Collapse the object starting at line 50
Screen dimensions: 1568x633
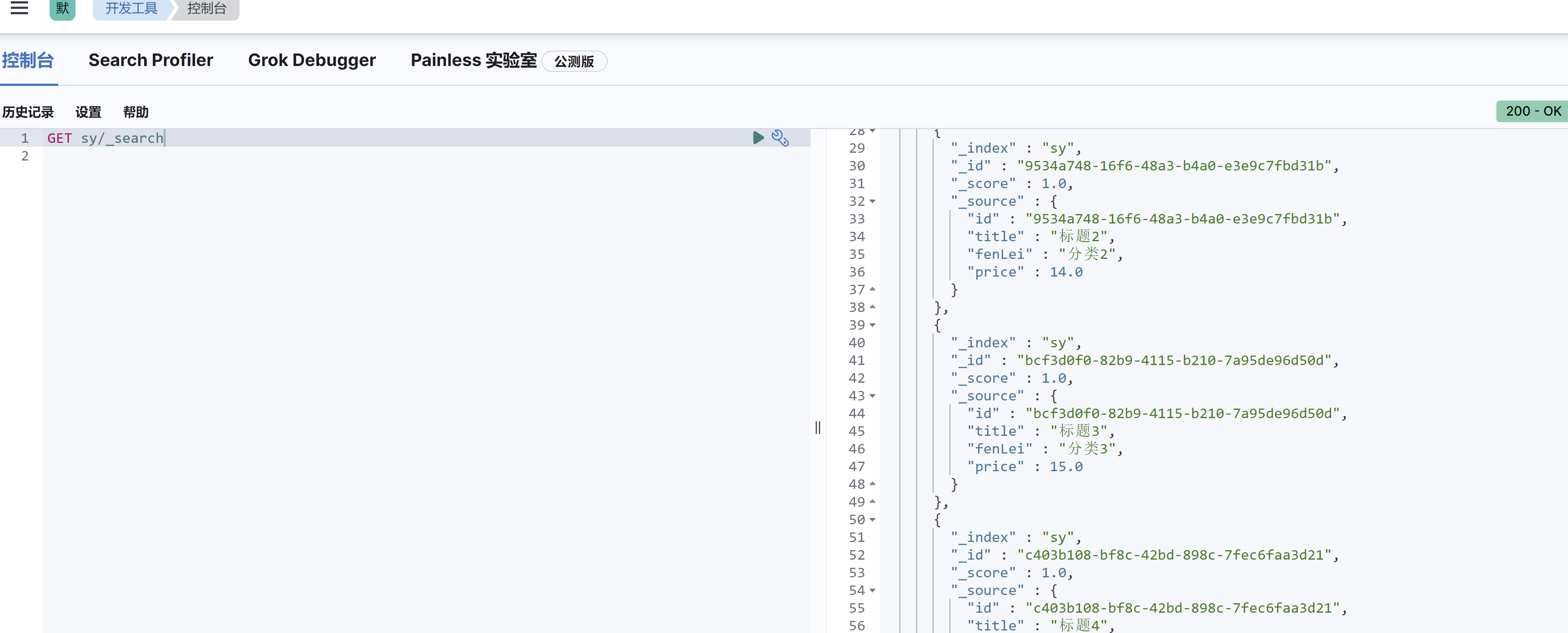click(872, 520)
